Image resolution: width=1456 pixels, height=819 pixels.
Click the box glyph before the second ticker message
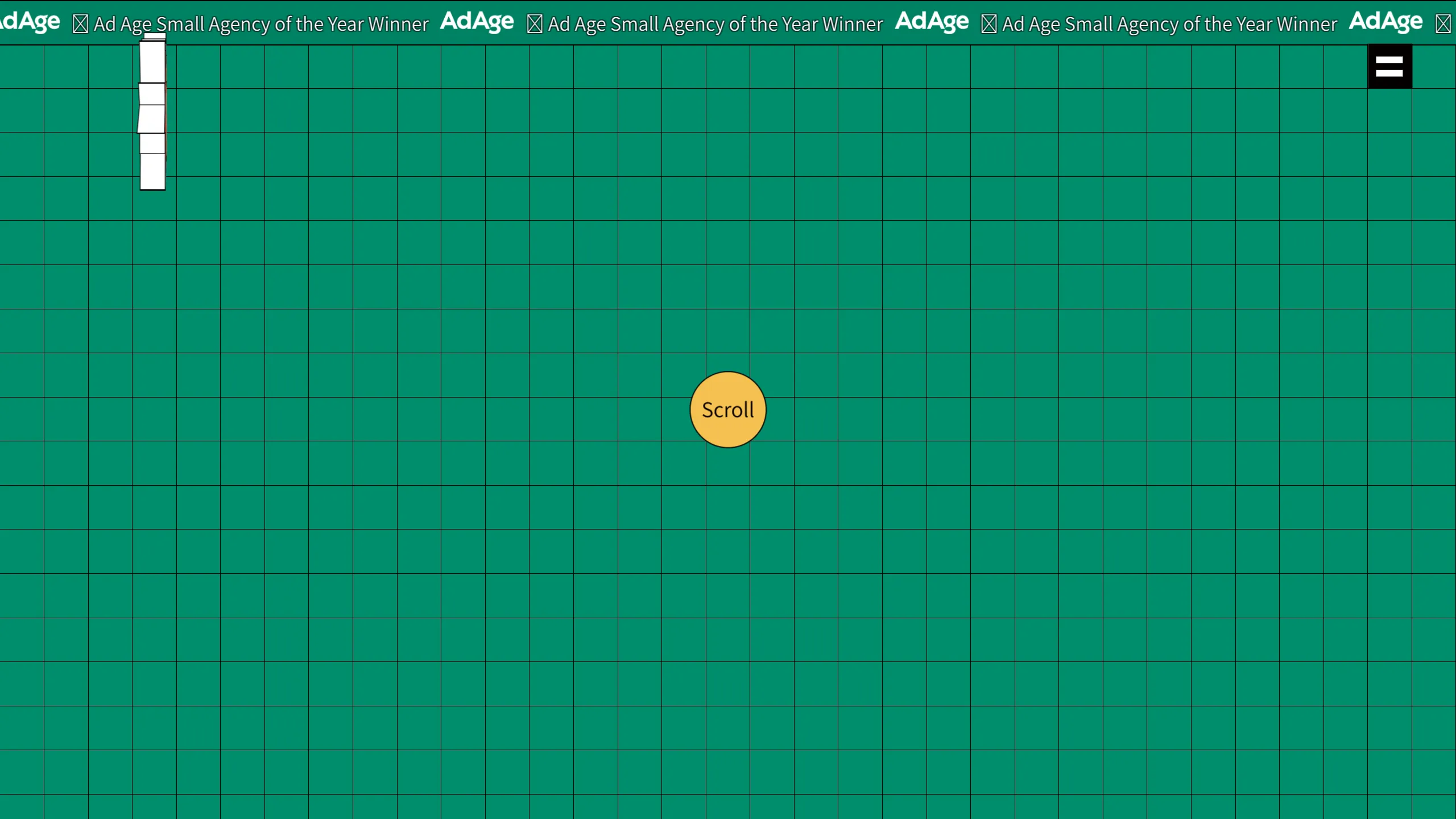535,24
